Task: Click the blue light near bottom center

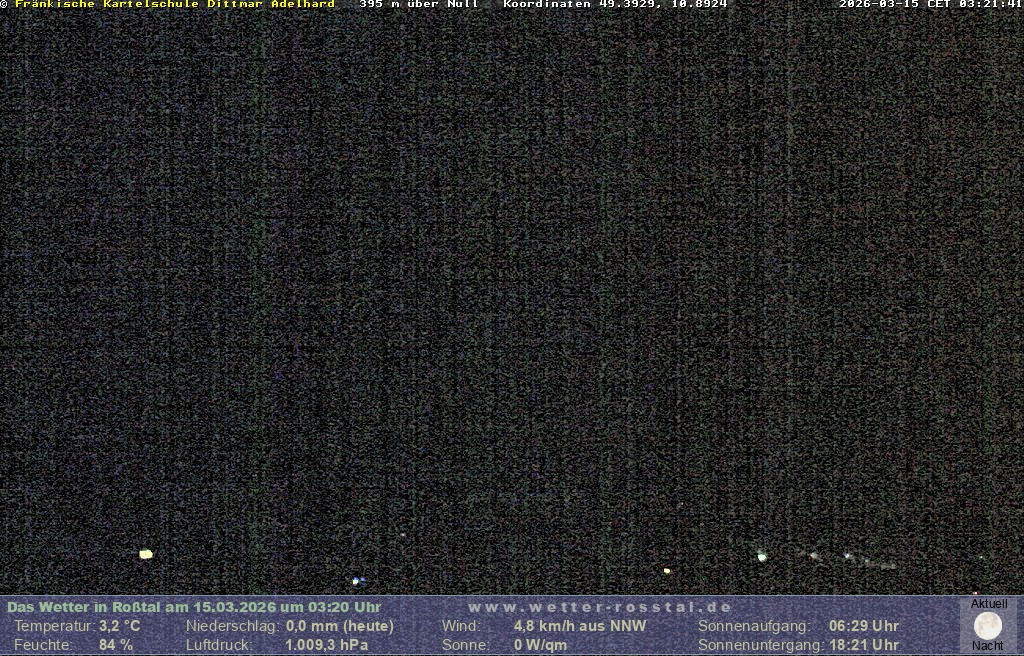Action: tap(356, 580)
